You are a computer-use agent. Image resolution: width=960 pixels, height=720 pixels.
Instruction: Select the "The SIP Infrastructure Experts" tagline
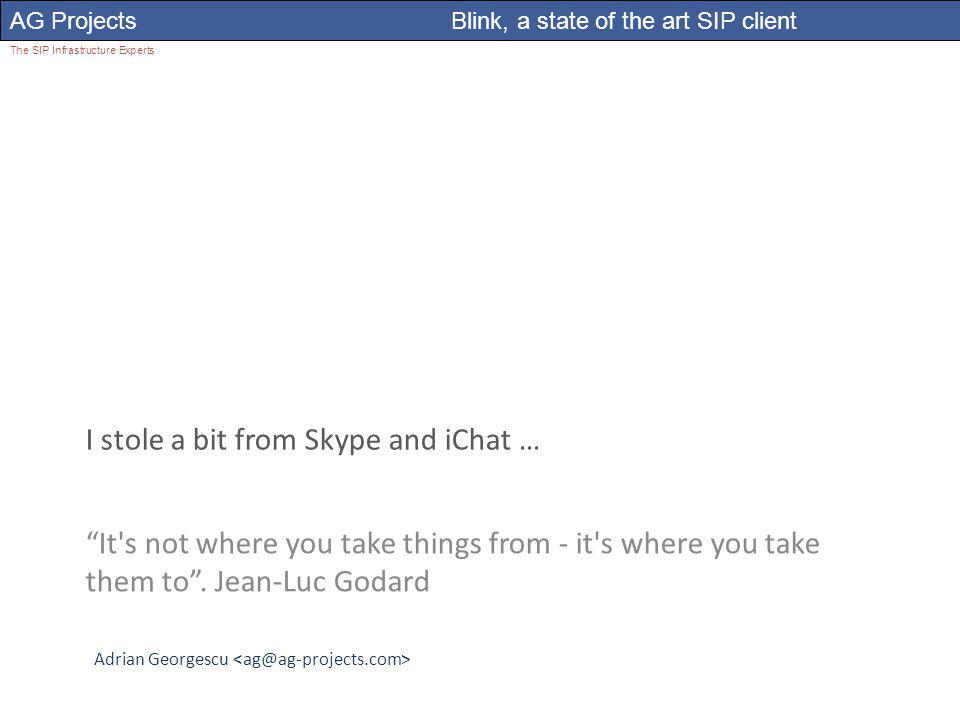[82, 50]
